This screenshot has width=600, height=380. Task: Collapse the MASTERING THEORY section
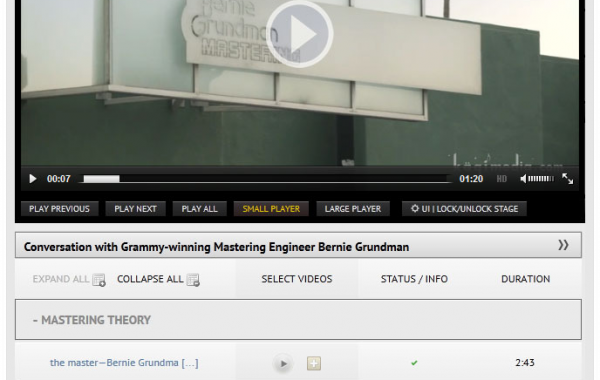click(92, 320)
